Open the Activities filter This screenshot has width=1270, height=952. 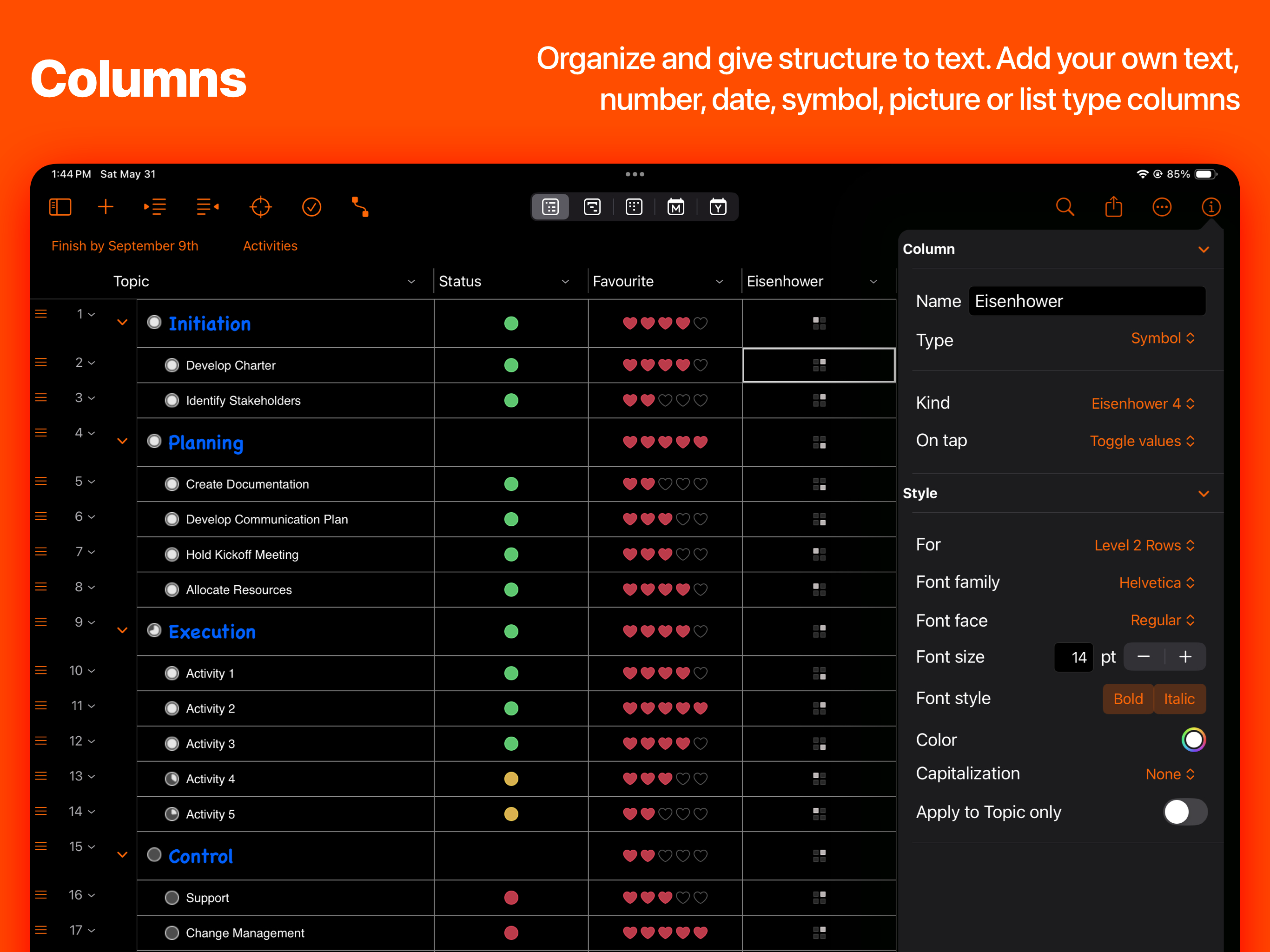coord(270,246)
